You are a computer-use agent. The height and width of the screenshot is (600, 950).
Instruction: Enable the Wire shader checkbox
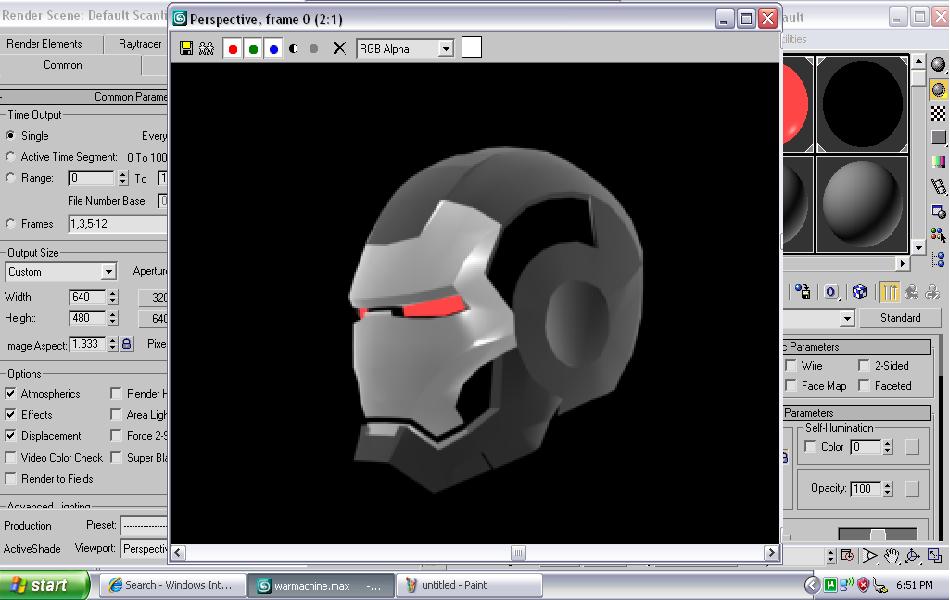(x=791, y=365)
